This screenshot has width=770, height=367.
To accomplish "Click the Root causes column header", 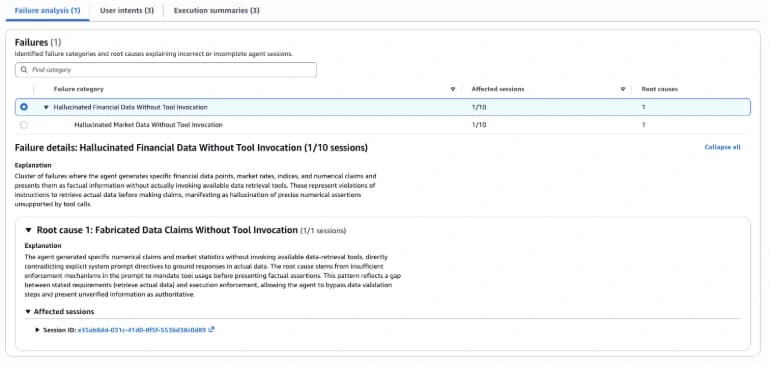I will [x=660, y=89].
